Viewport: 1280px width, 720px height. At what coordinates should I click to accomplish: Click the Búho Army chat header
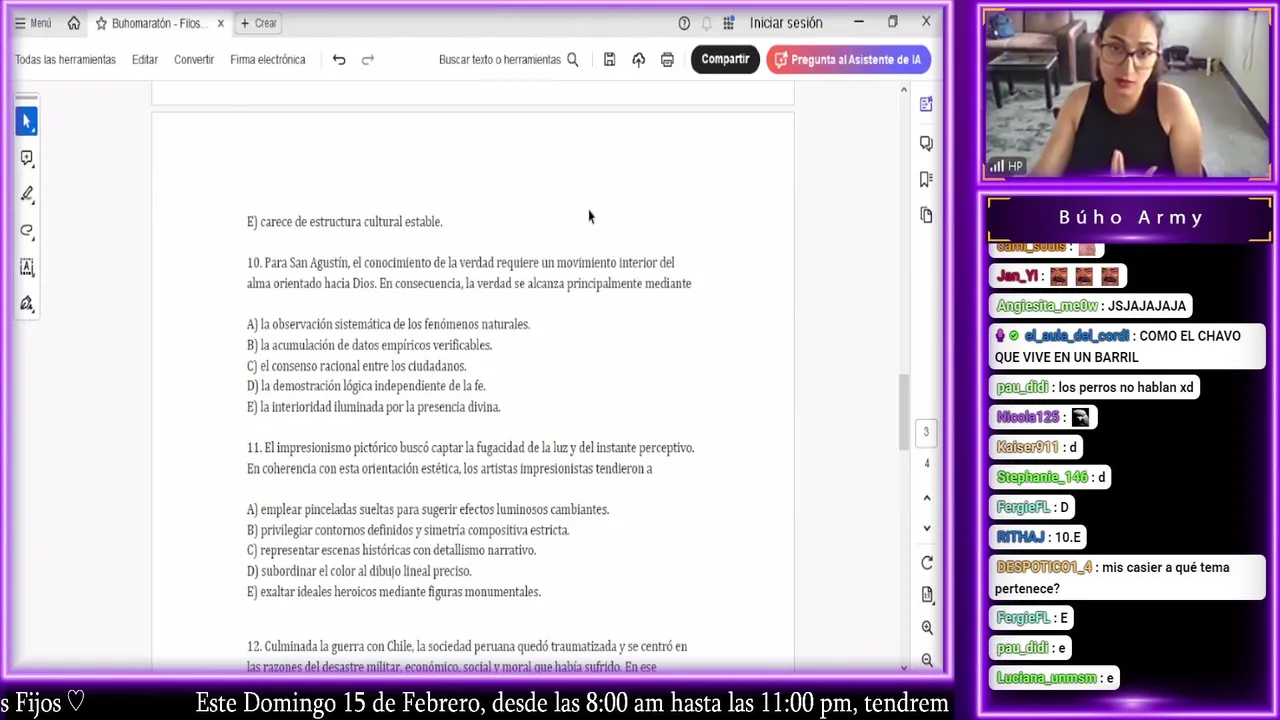tap(1130, 217)
